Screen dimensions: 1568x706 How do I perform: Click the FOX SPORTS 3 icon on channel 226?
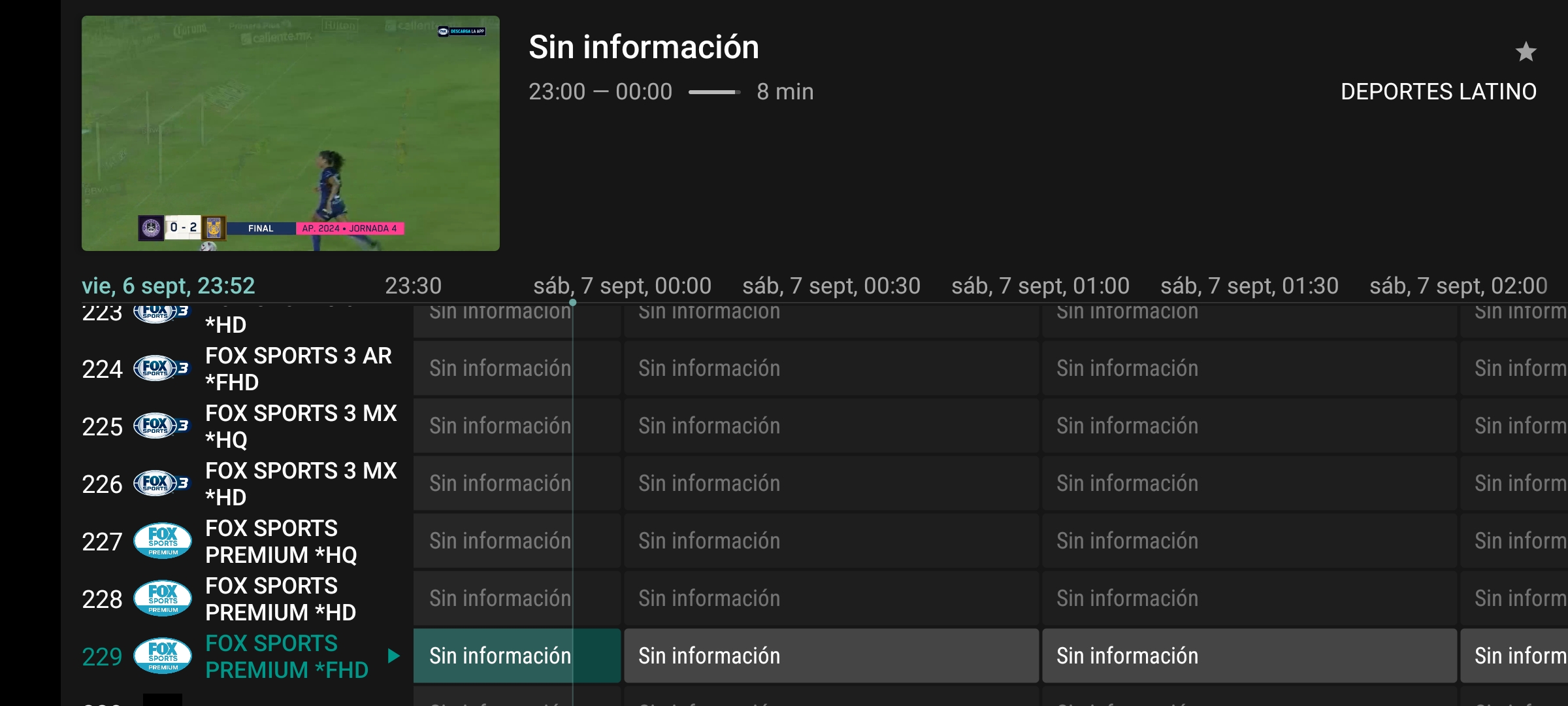click(x=163, y=482)
